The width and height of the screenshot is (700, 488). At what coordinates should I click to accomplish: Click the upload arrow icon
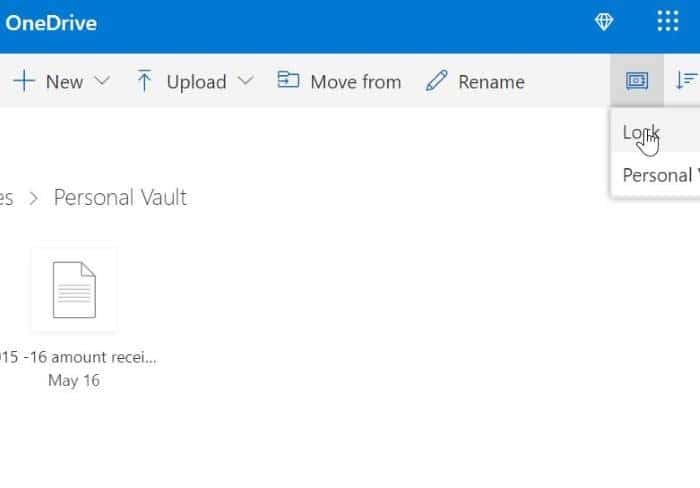coord(144,81)
